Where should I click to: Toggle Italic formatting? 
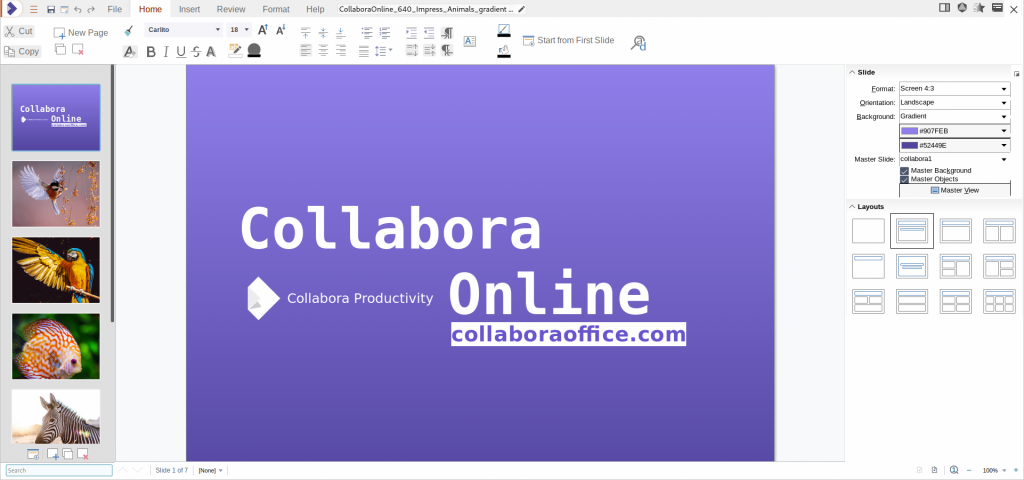tap(166, 52)
